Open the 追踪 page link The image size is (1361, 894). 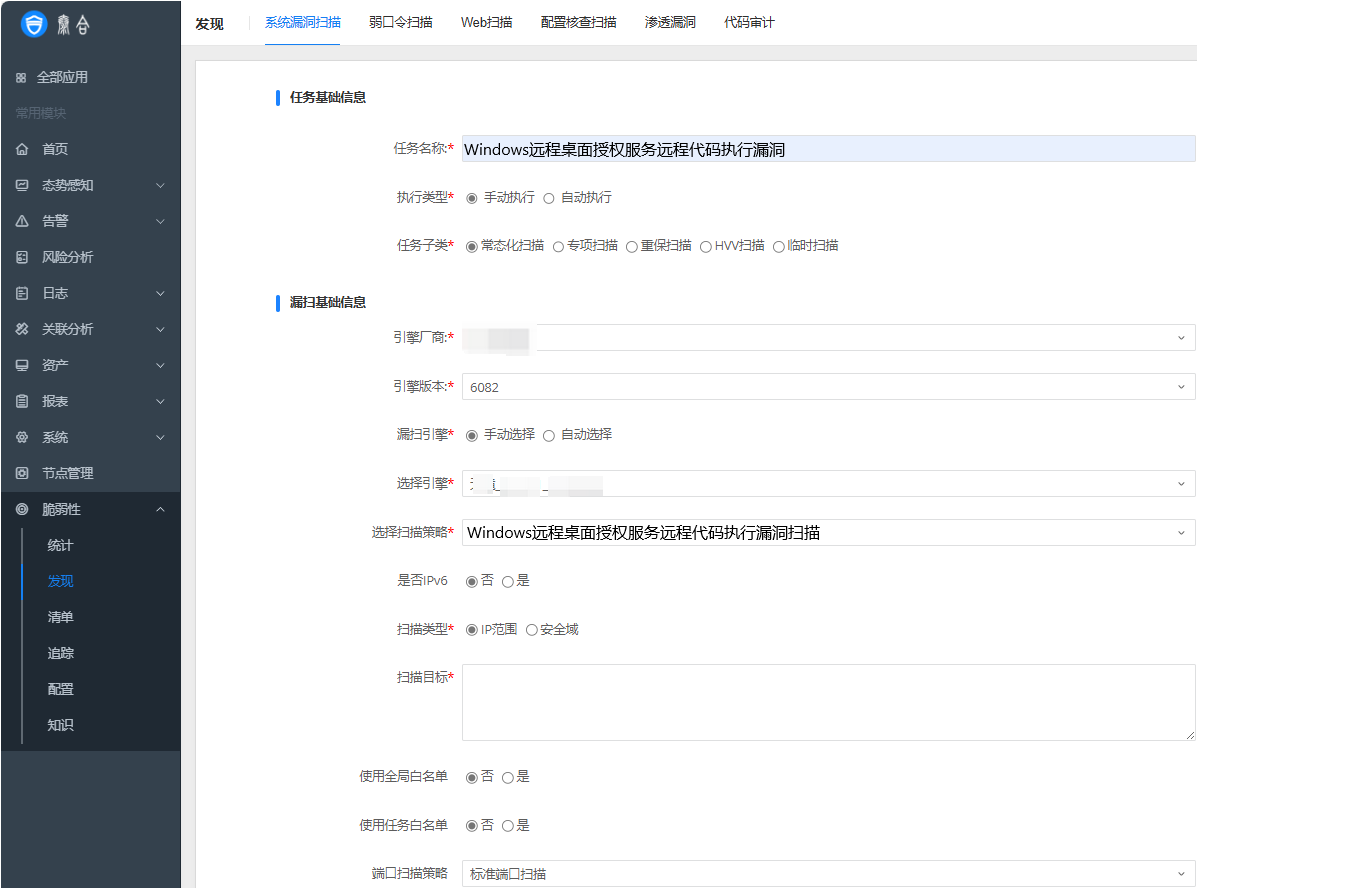[x=60, y=653]
